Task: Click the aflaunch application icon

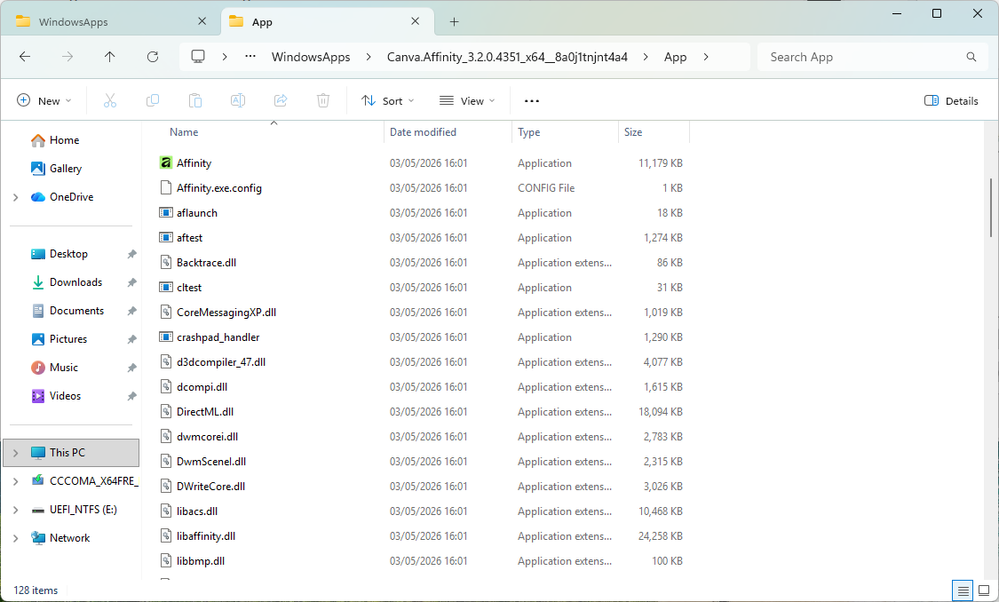Action: (166, 212)
